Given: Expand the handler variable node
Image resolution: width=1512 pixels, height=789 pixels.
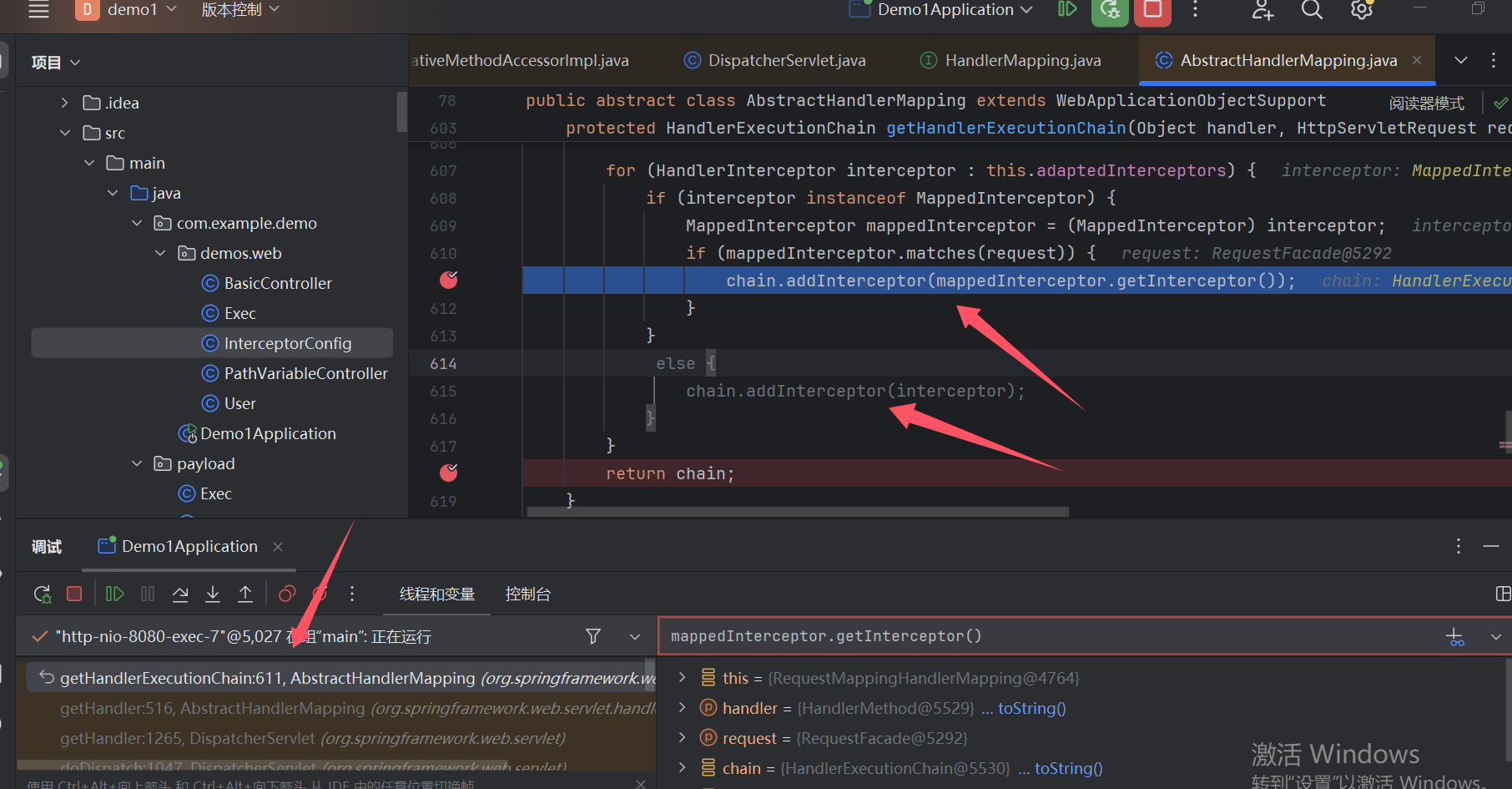Looking at the screenshot, I should 682,707.
